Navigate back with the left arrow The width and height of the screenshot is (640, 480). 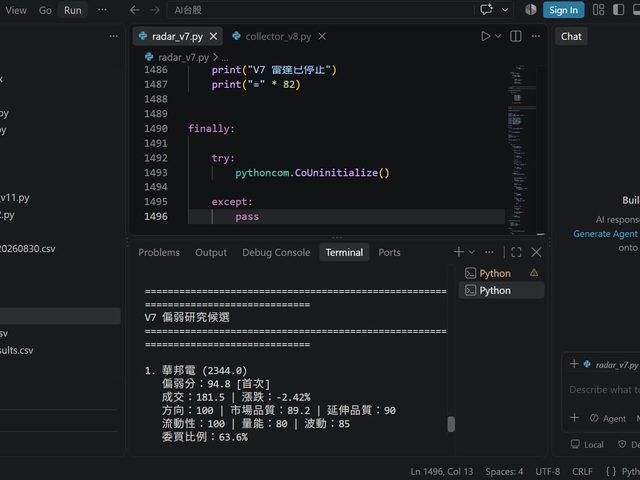135,10
